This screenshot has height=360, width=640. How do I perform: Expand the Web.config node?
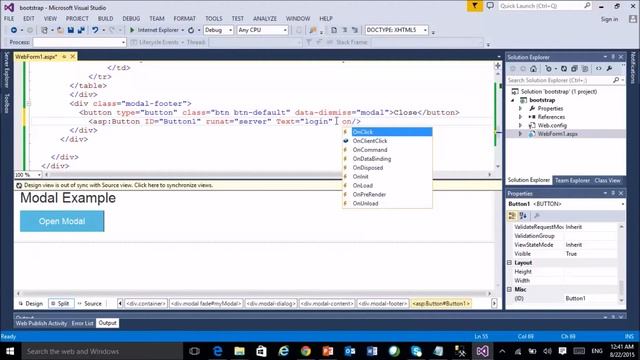(520, 125)
